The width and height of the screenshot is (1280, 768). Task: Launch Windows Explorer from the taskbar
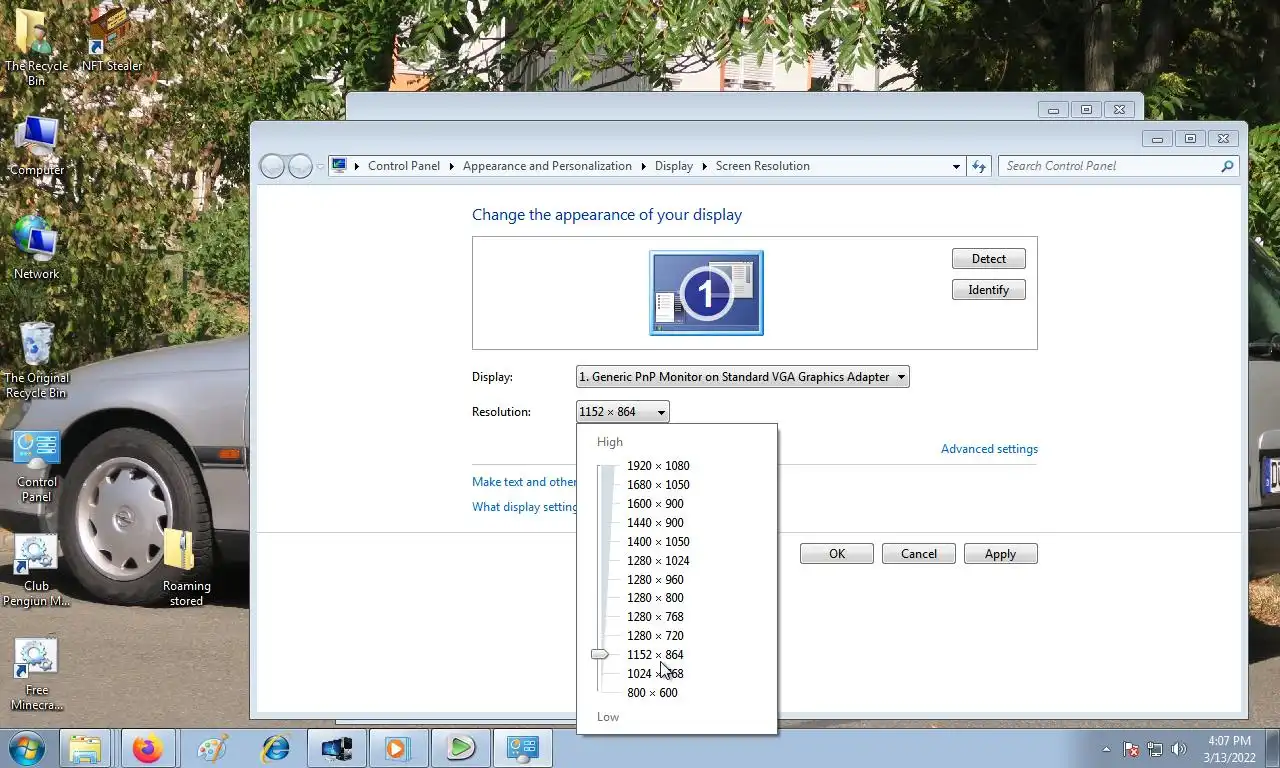(x=85, y=748)
